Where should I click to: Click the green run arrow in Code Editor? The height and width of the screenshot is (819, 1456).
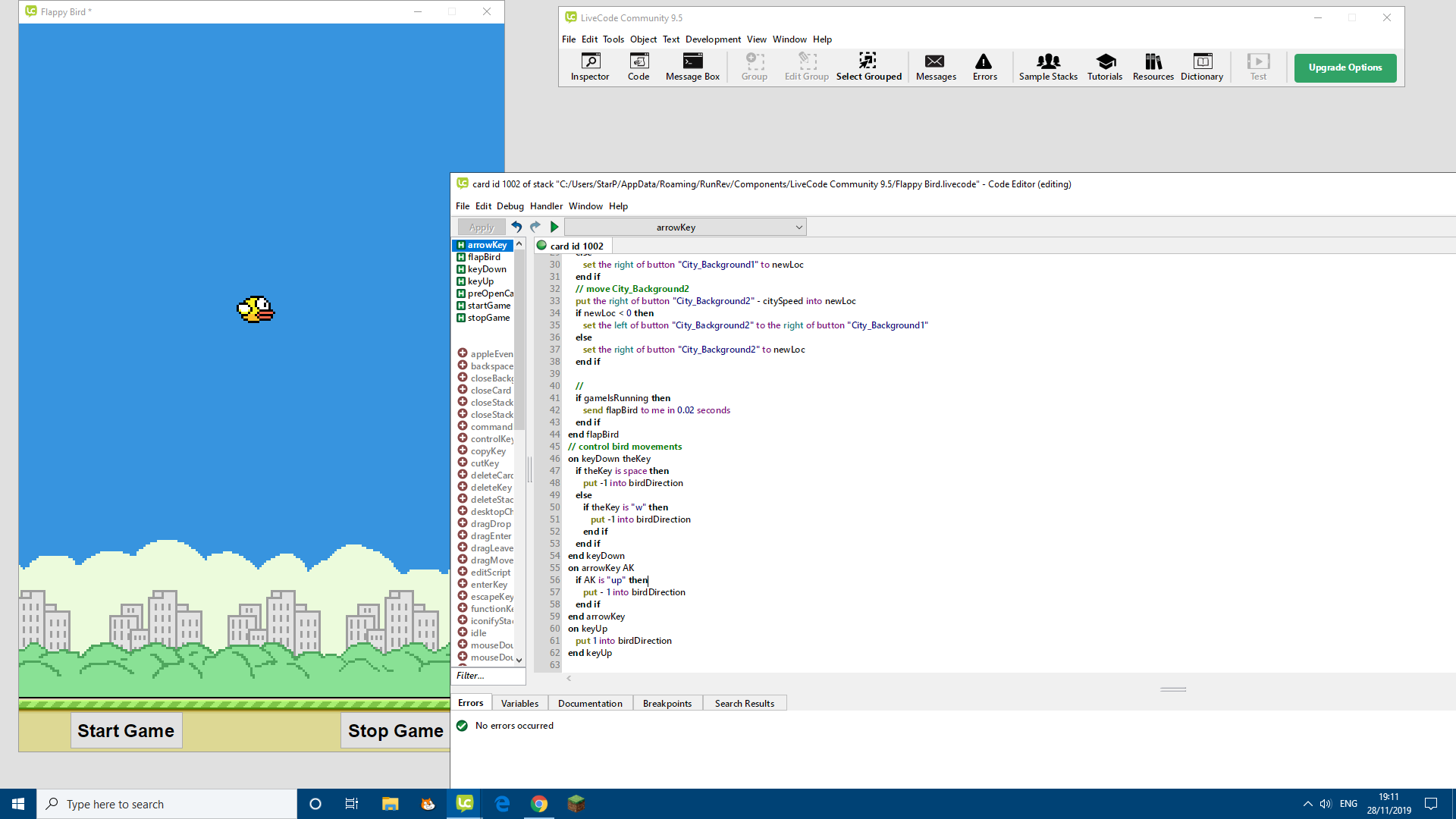(554, 227)
